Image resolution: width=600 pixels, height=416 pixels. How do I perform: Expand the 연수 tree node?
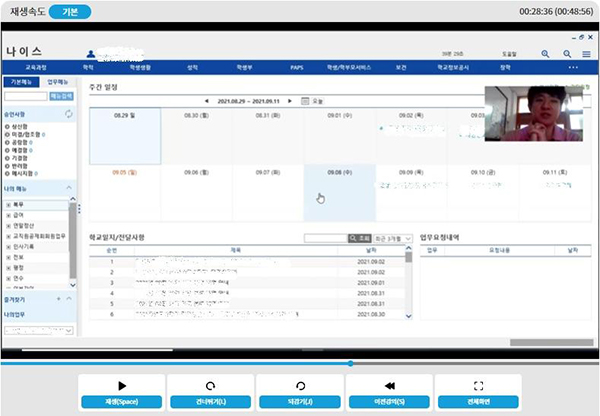(x=8, y=279)
